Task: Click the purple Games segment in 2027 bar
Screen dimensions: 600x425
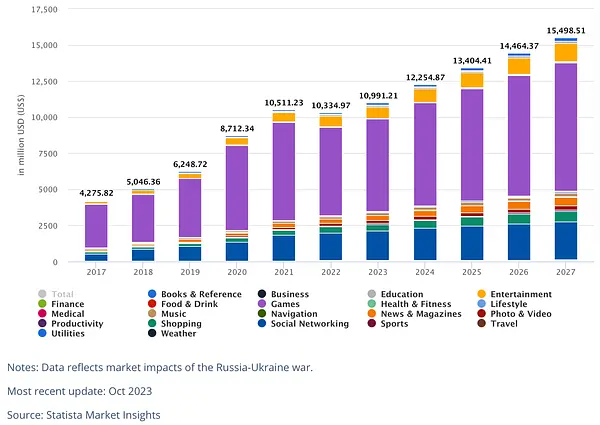Action: pos(566,127)
